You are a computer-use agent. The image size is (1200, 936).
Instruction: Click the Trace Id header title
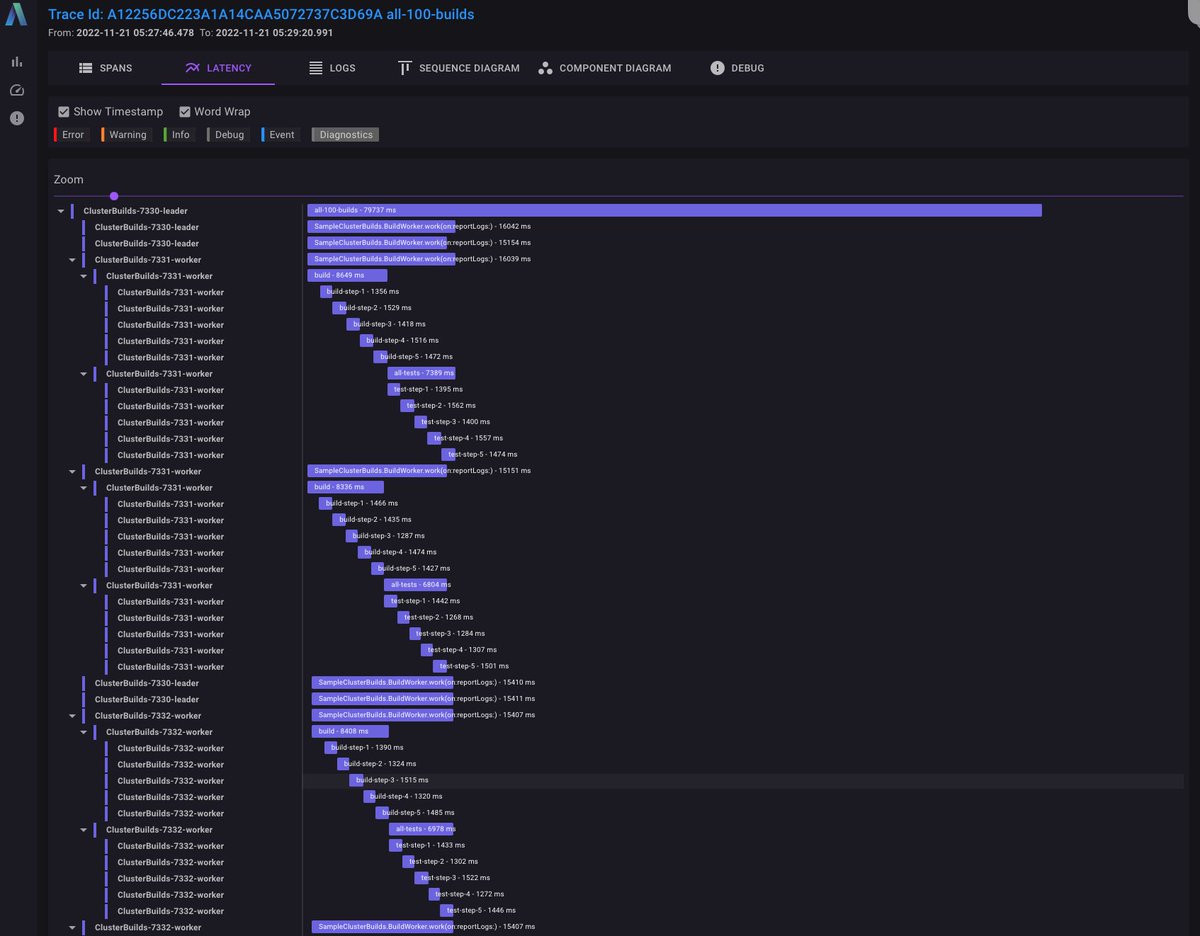(x=261, y=15)
